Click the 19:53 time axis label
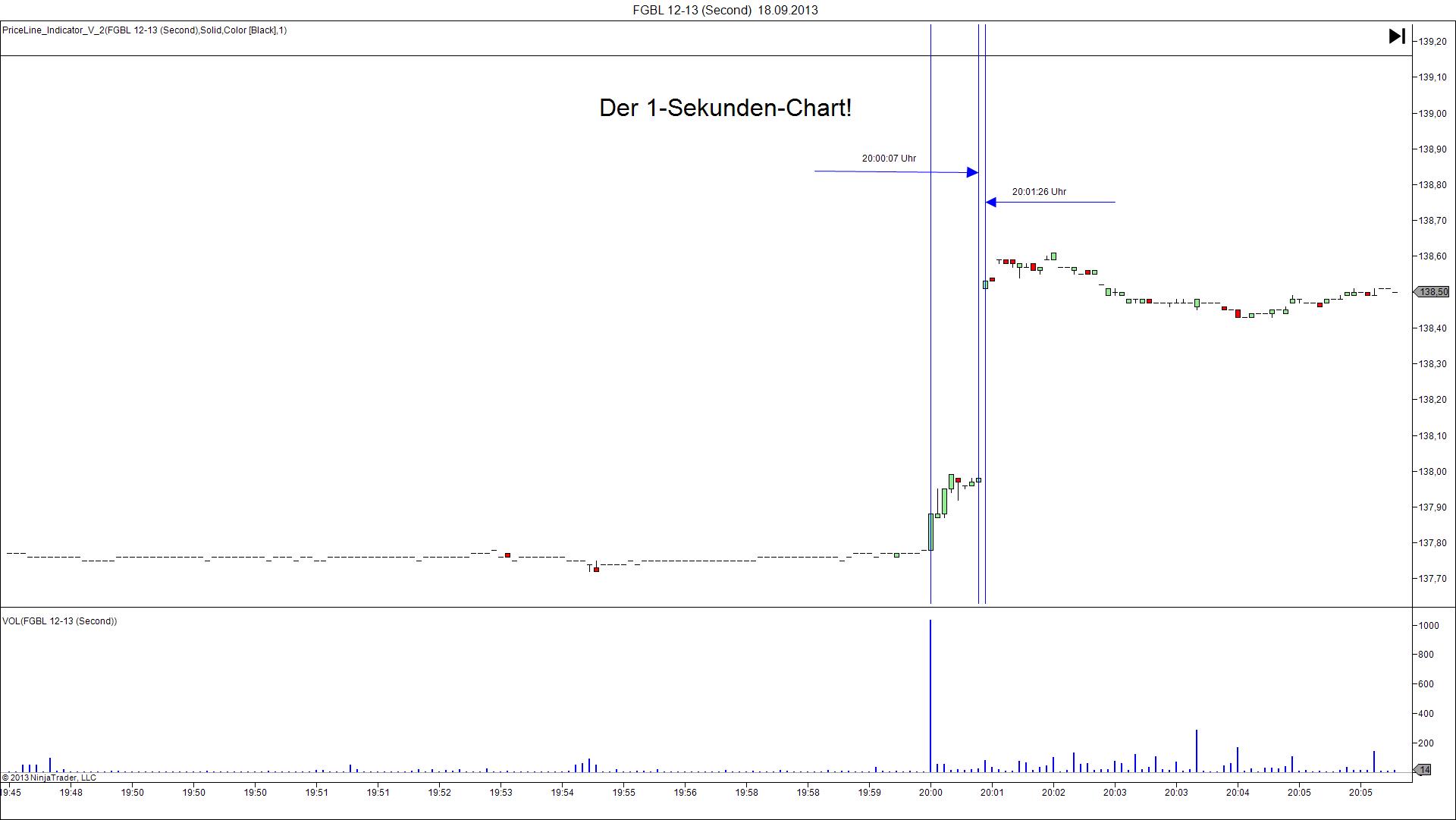The image size is (1456, 820). 500,793
